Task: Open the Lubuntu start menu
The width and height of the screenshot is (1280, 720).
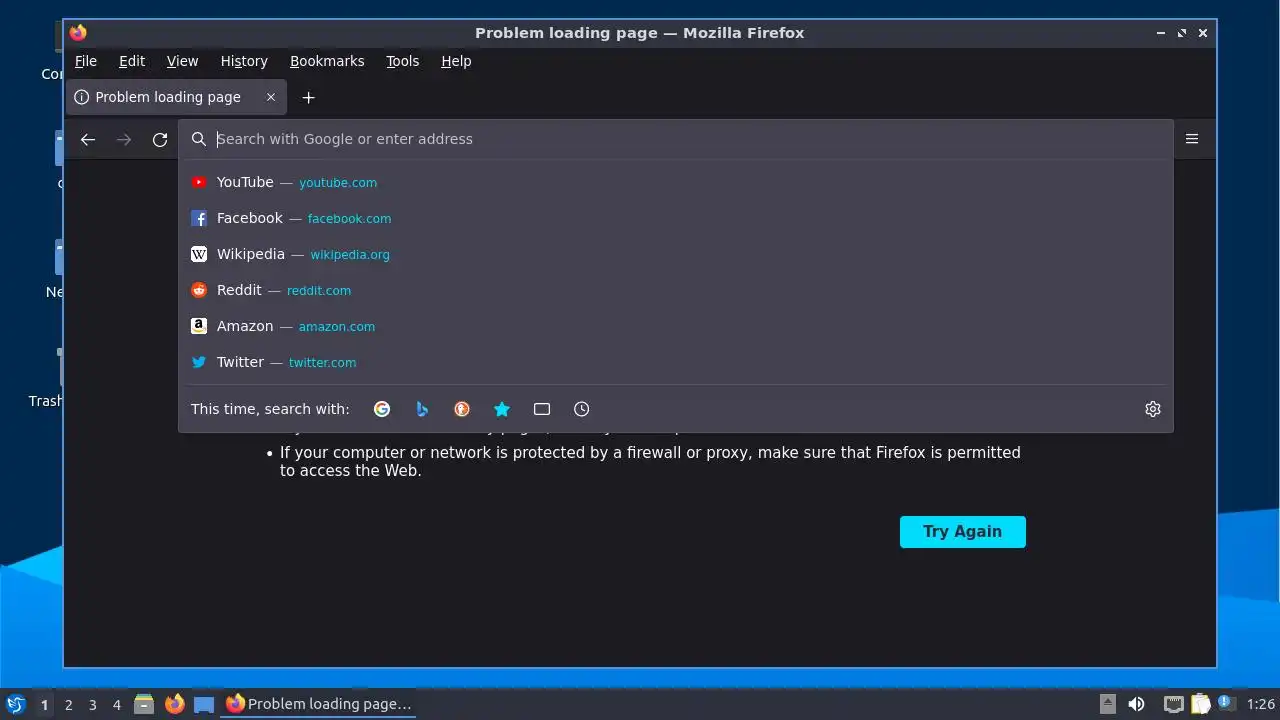Action: tap(15, 704)
